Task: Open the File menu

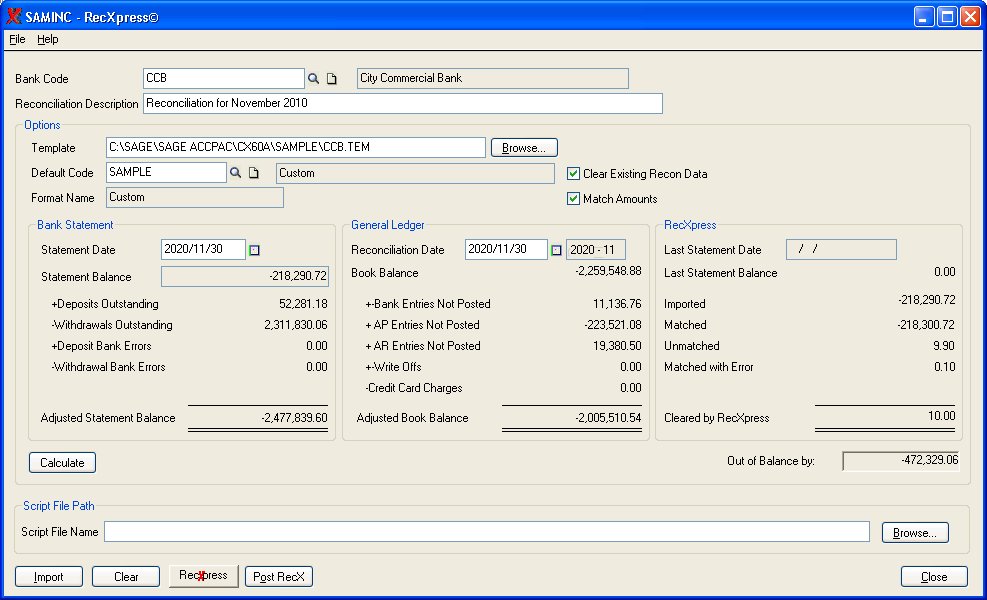Action: 17,39
